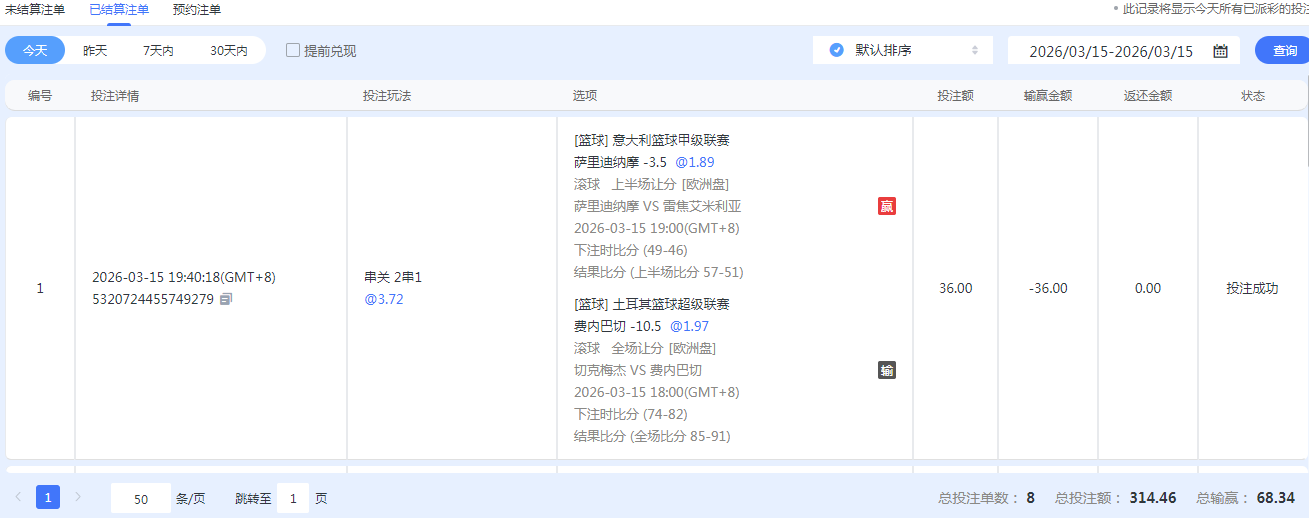Click 总输赢 68.34 summary
Image resolution: width=1309 pixels, height=518 pixels.
point(1246,497)
